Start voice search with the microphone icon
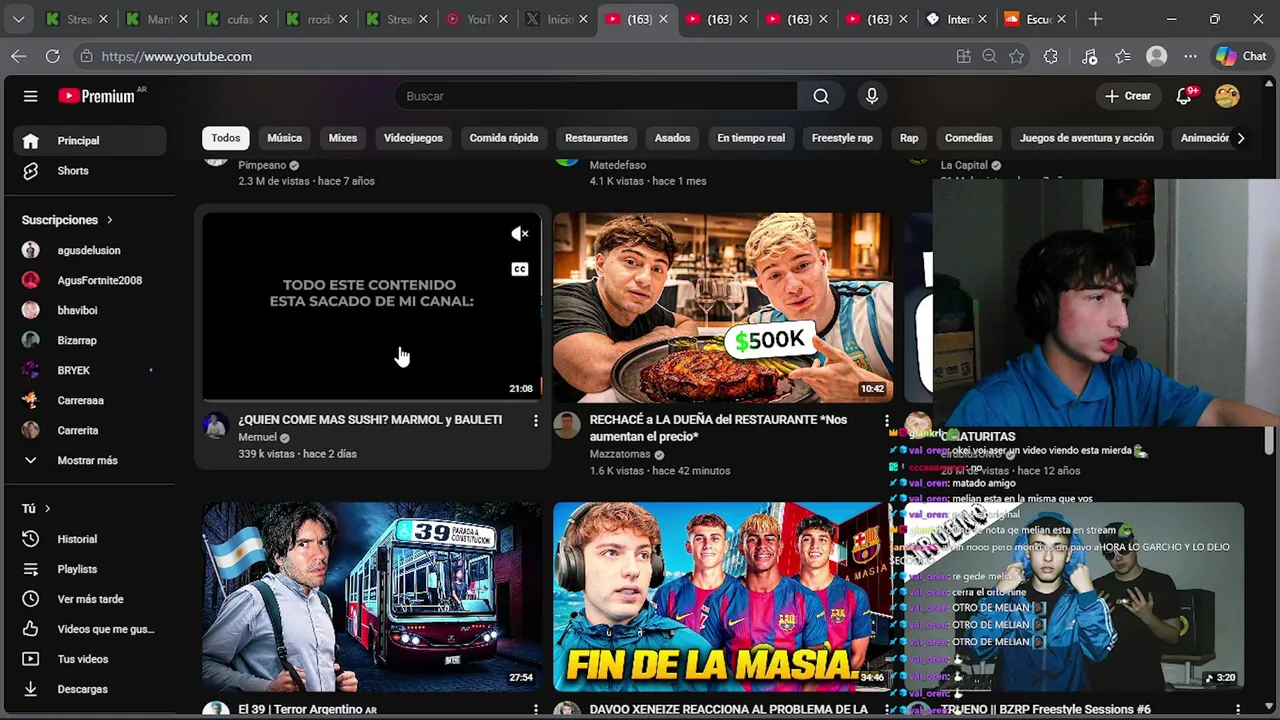The width and height of the screenshot is (1280, 720). [x=872, y=96]
